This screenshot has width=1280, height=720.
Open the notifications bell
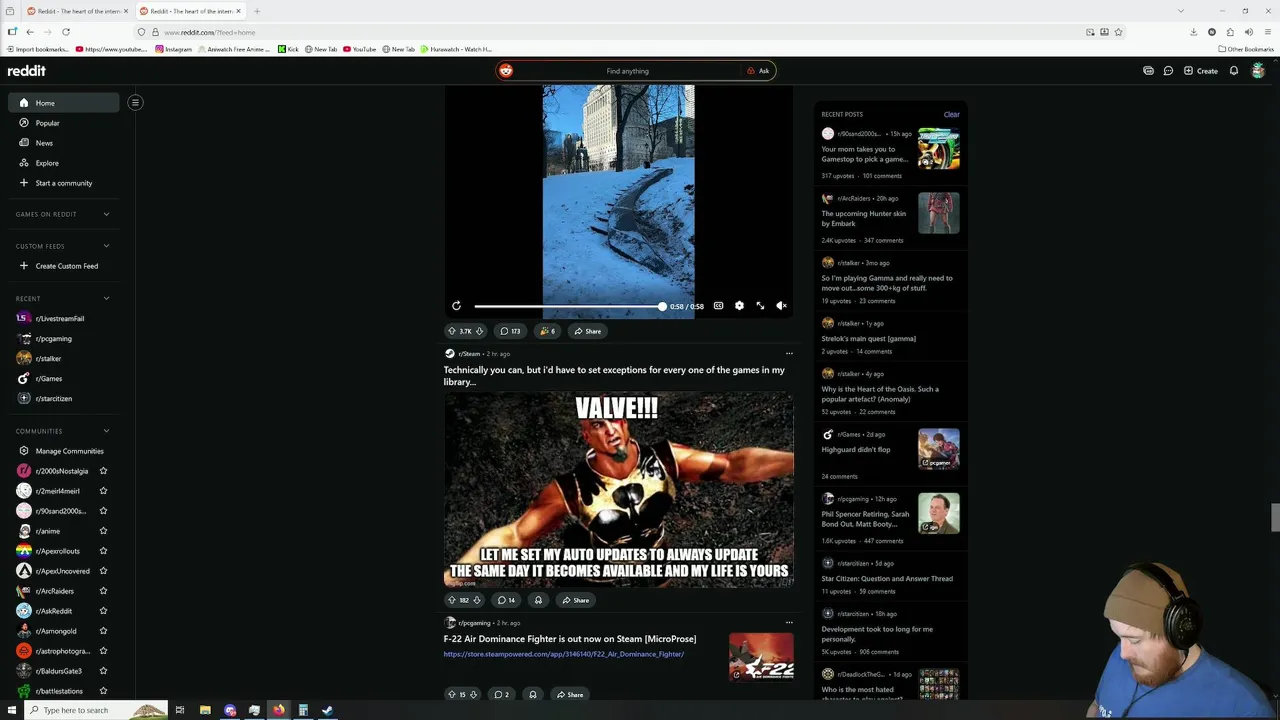coord(1234,71)
